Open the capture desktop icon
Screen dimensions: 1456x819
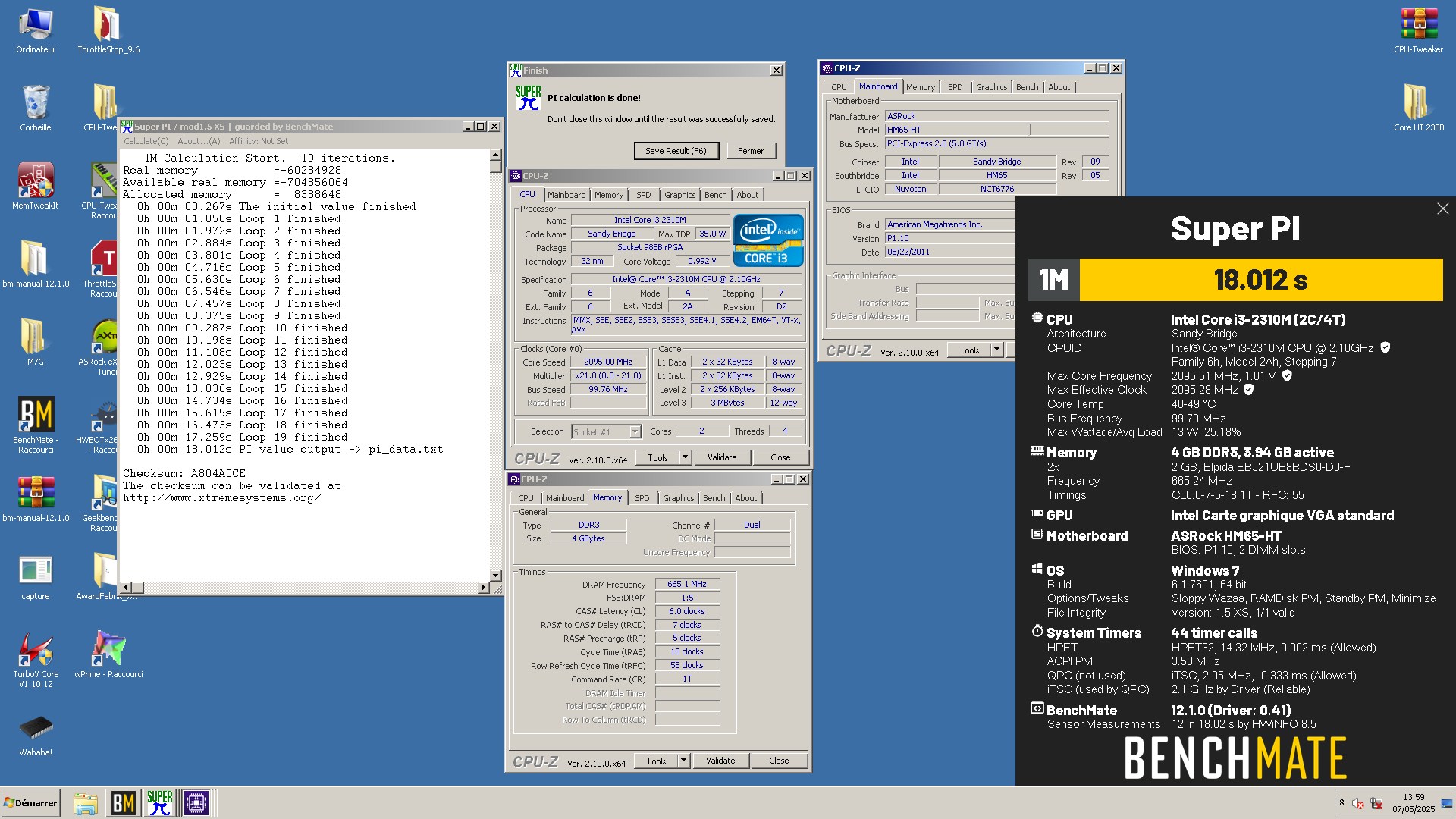tap(36, 576)
